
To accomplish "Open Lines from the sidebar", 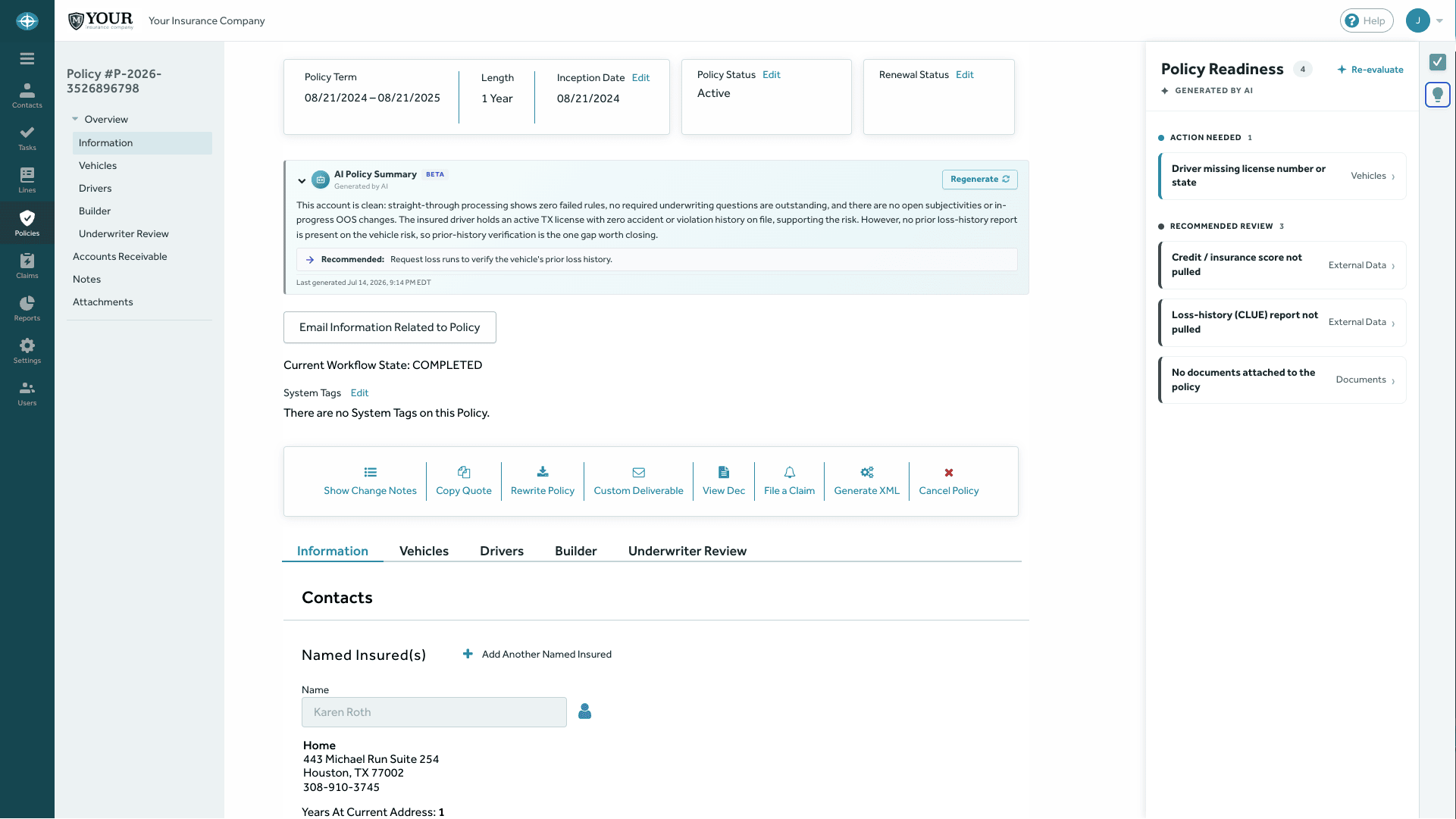I will pyautogui.click(x=27, y=180).
